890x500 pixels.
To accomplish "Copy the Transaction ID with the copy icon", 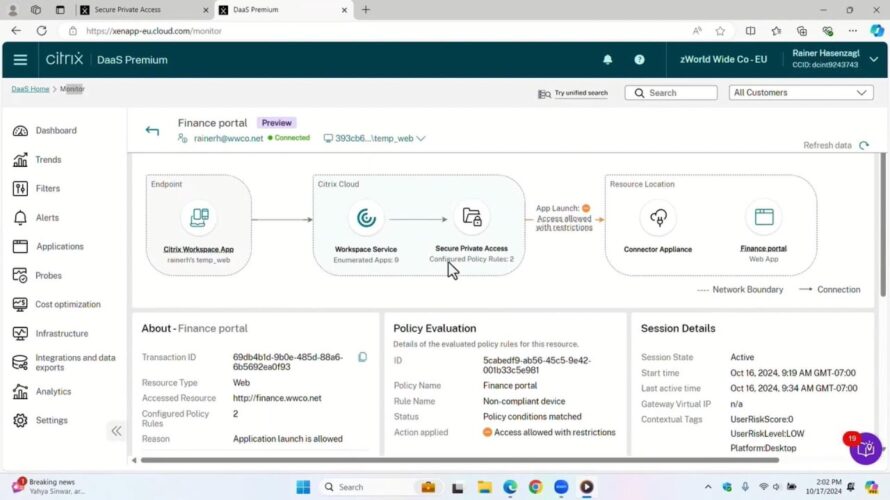I will coord(362,357).
